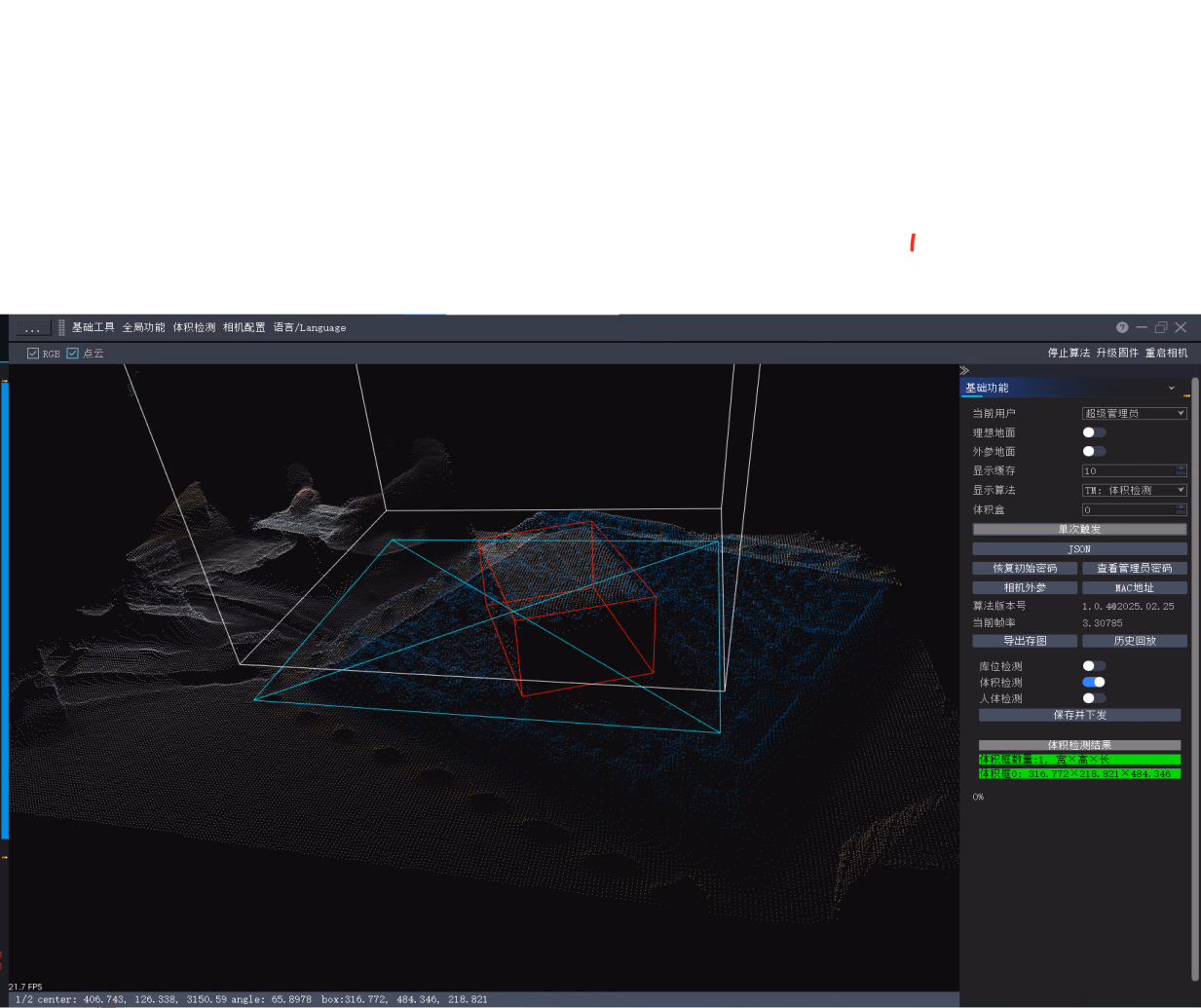This screenshot has width=1201, height=1008.
Task: Increase the 显示缓存 value with up arrow
Action: (1181, 467)
